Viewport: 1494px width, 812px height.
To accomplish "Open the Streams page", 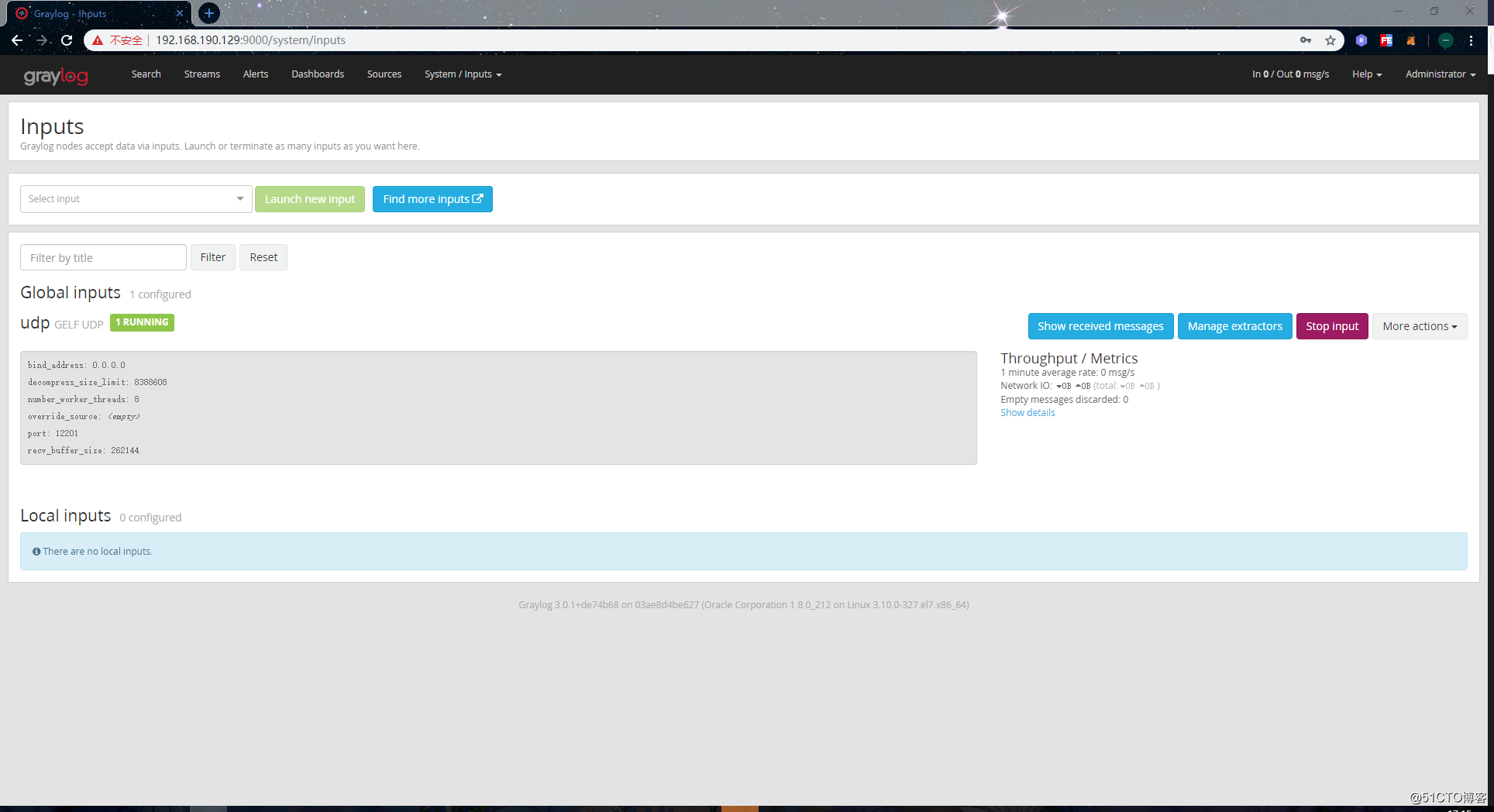I will 202,74.
